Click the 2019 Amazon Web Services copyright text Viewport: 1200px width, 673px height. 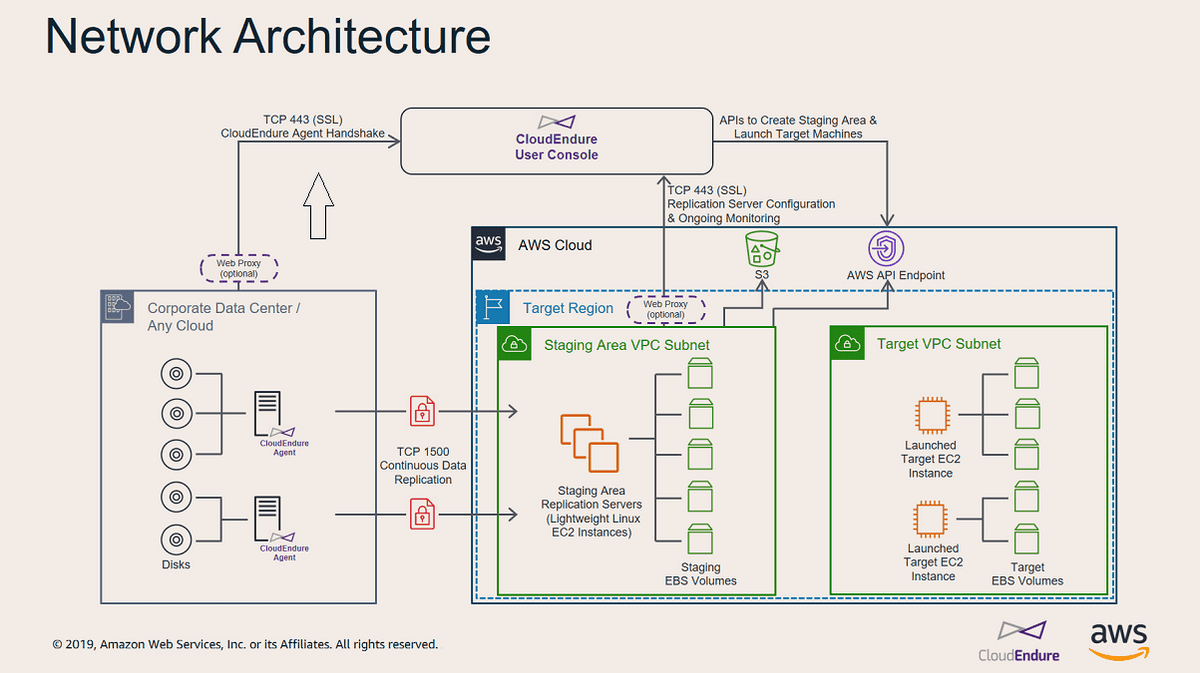pyautogui.click(x=245, y=645)
